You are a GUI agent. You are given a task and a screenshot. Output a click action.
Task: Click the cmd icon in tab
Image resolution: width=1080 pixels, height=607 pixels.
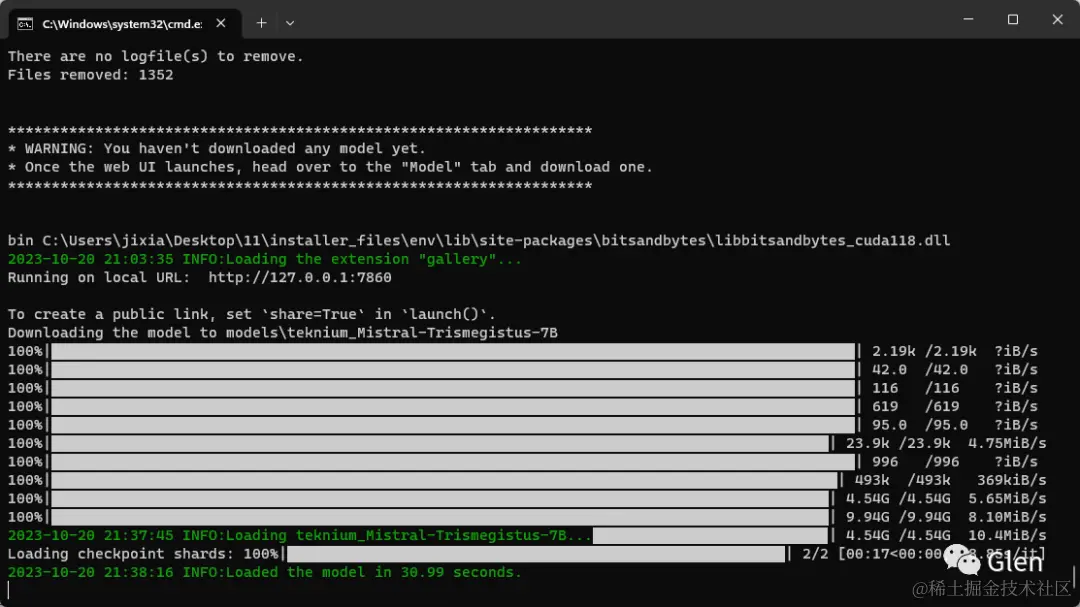click(x=25, y=24)
